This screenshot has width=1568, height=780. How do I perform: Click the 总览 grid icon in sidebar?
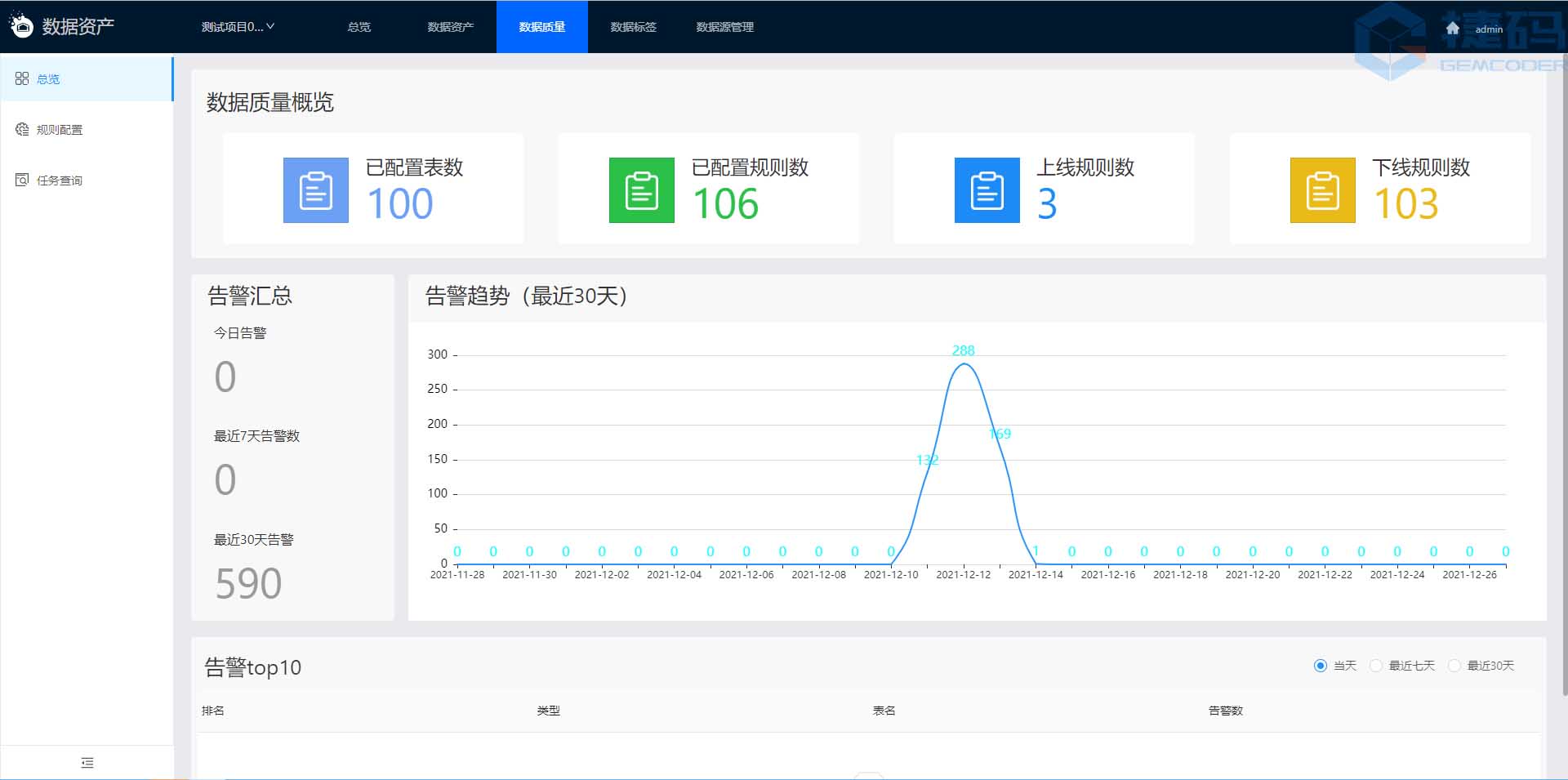pos(22,78)
